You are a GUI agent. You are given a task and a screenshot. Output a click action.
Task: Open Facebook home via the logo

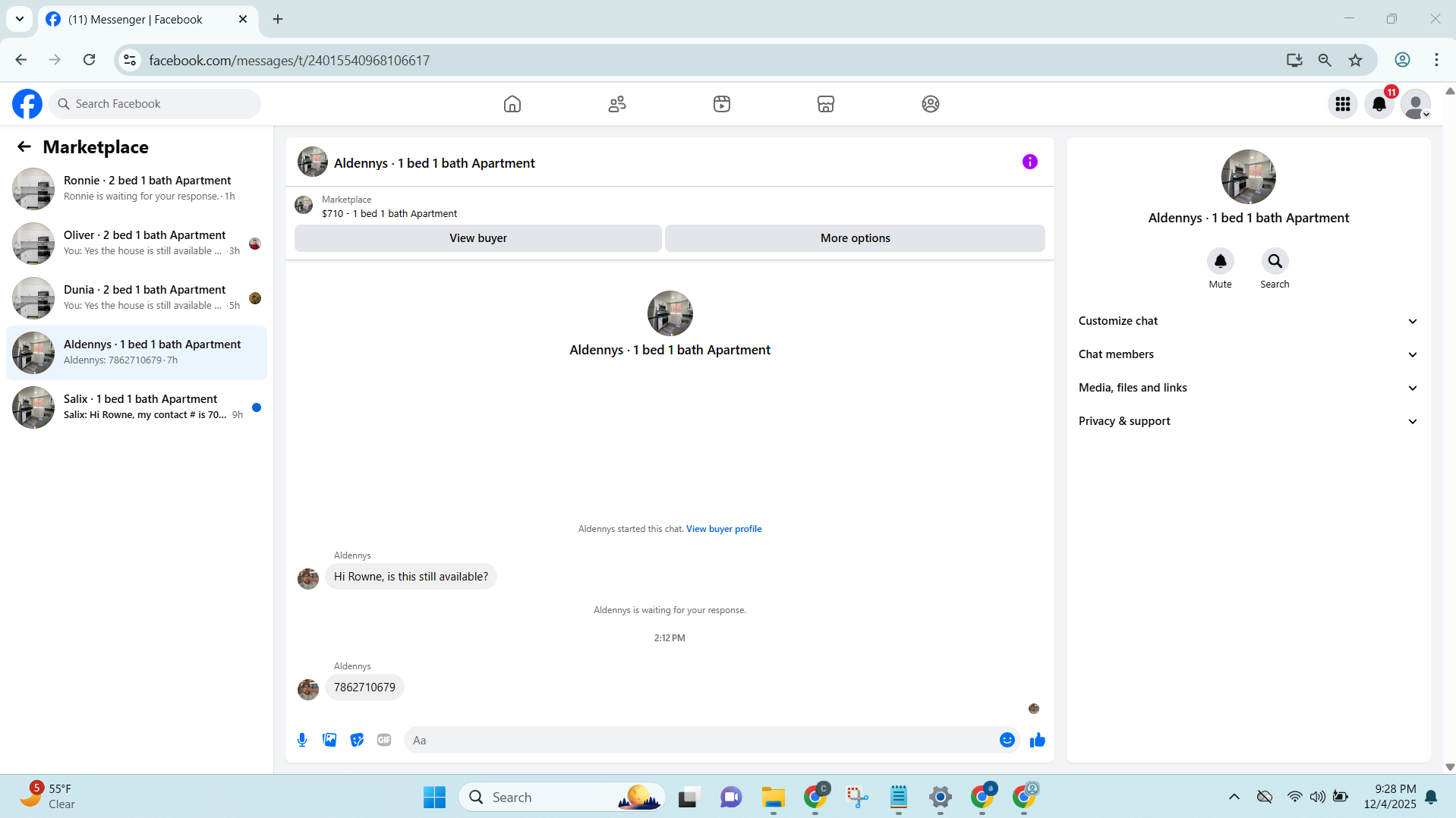[27, 104]
